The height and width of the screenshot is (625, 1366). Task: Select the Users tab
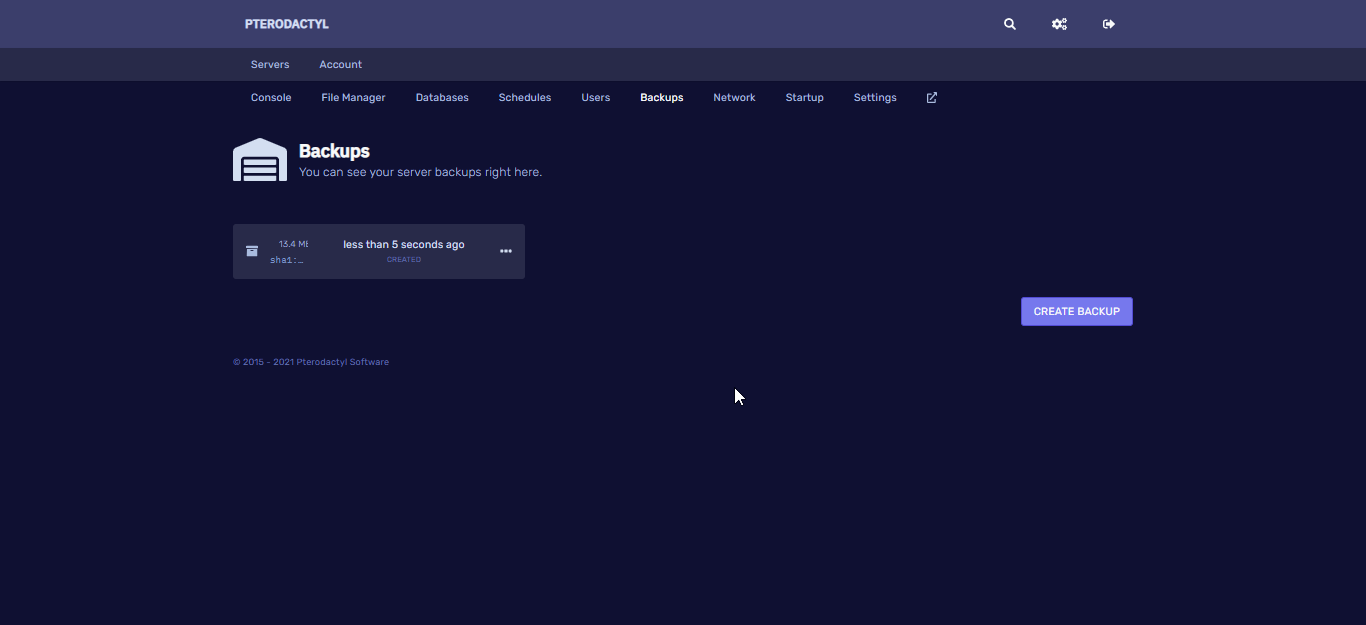coord(596,98)
